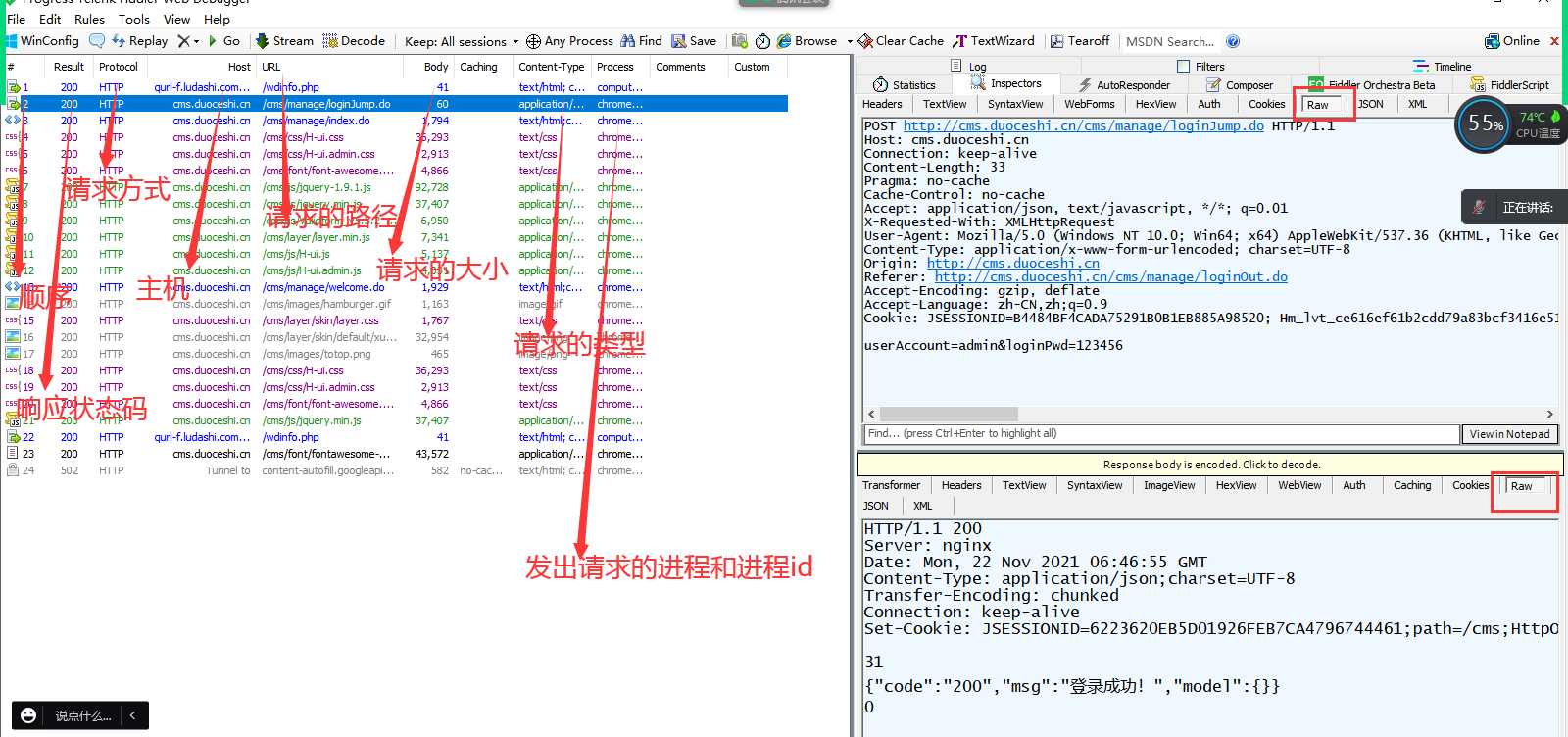Screen dimensions: 1568x737
Task: Switch to the Inspectors tab
Action: 1006,83
